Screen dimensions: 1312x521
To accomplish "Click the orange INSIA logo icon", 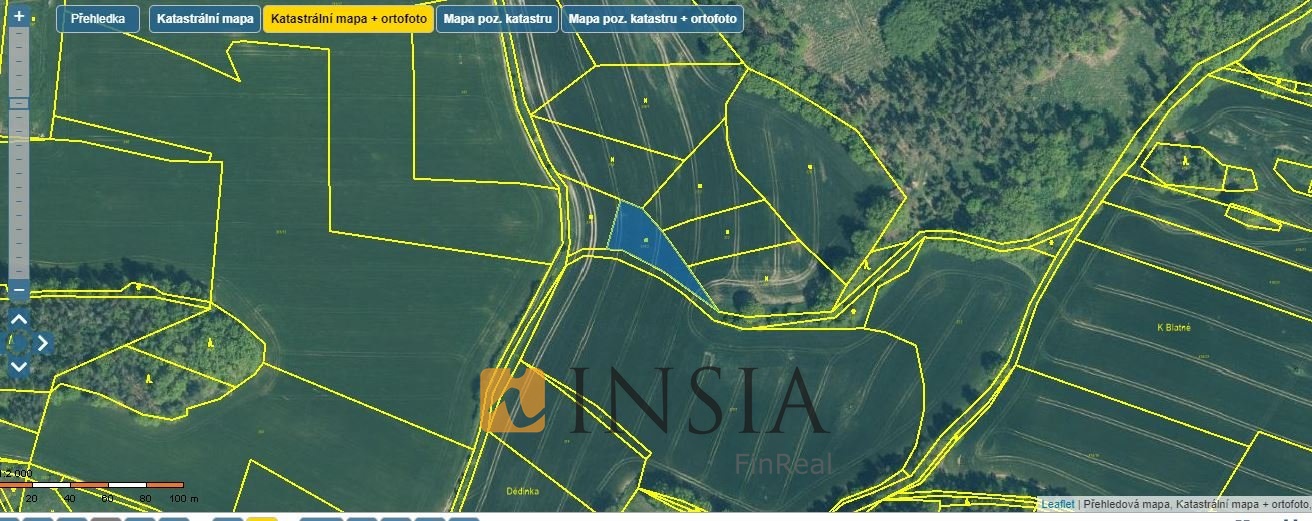I will [512, 399].
